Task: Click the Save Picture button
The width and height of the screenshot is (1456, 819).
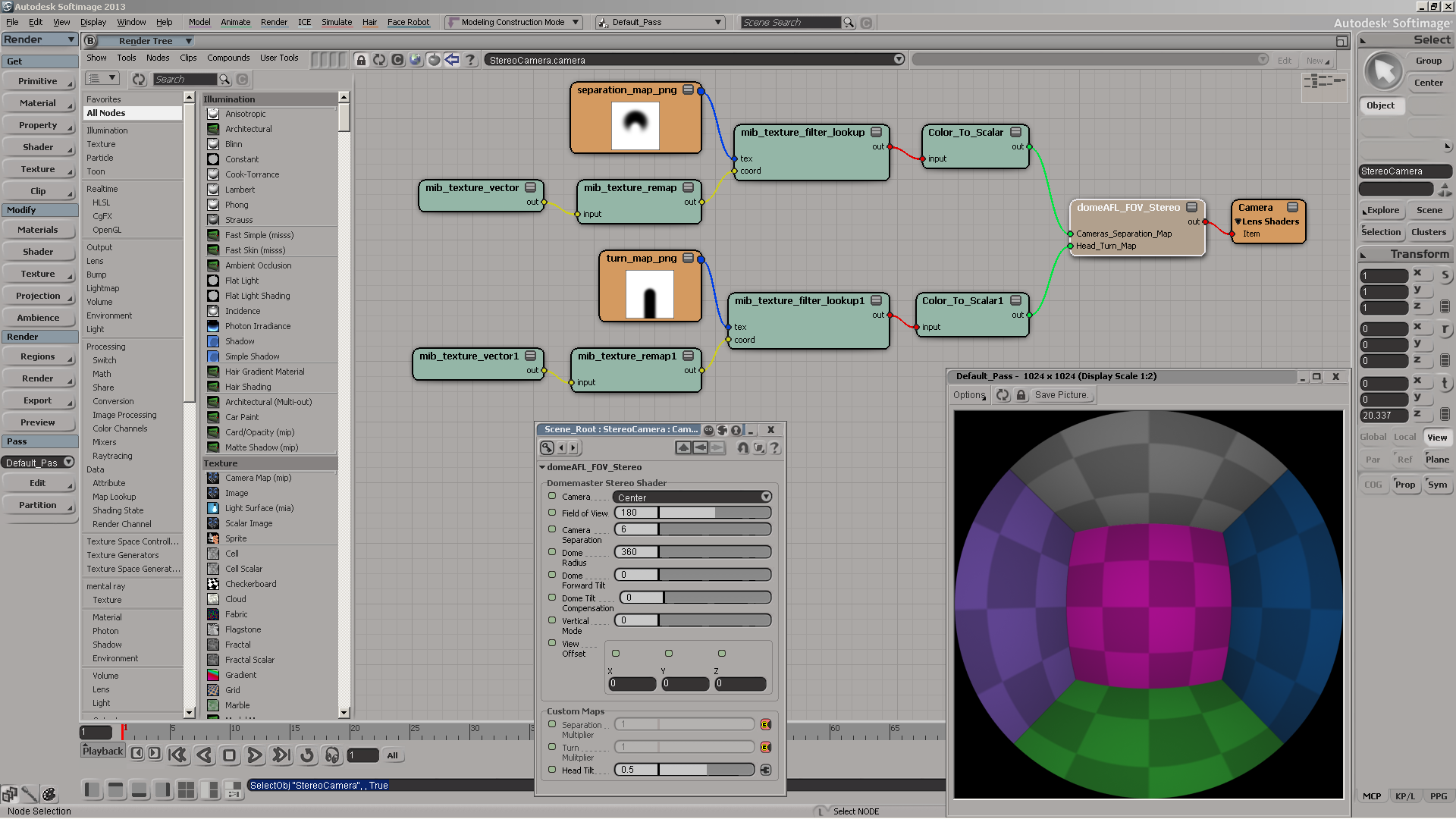Action: click(1061, 395)
